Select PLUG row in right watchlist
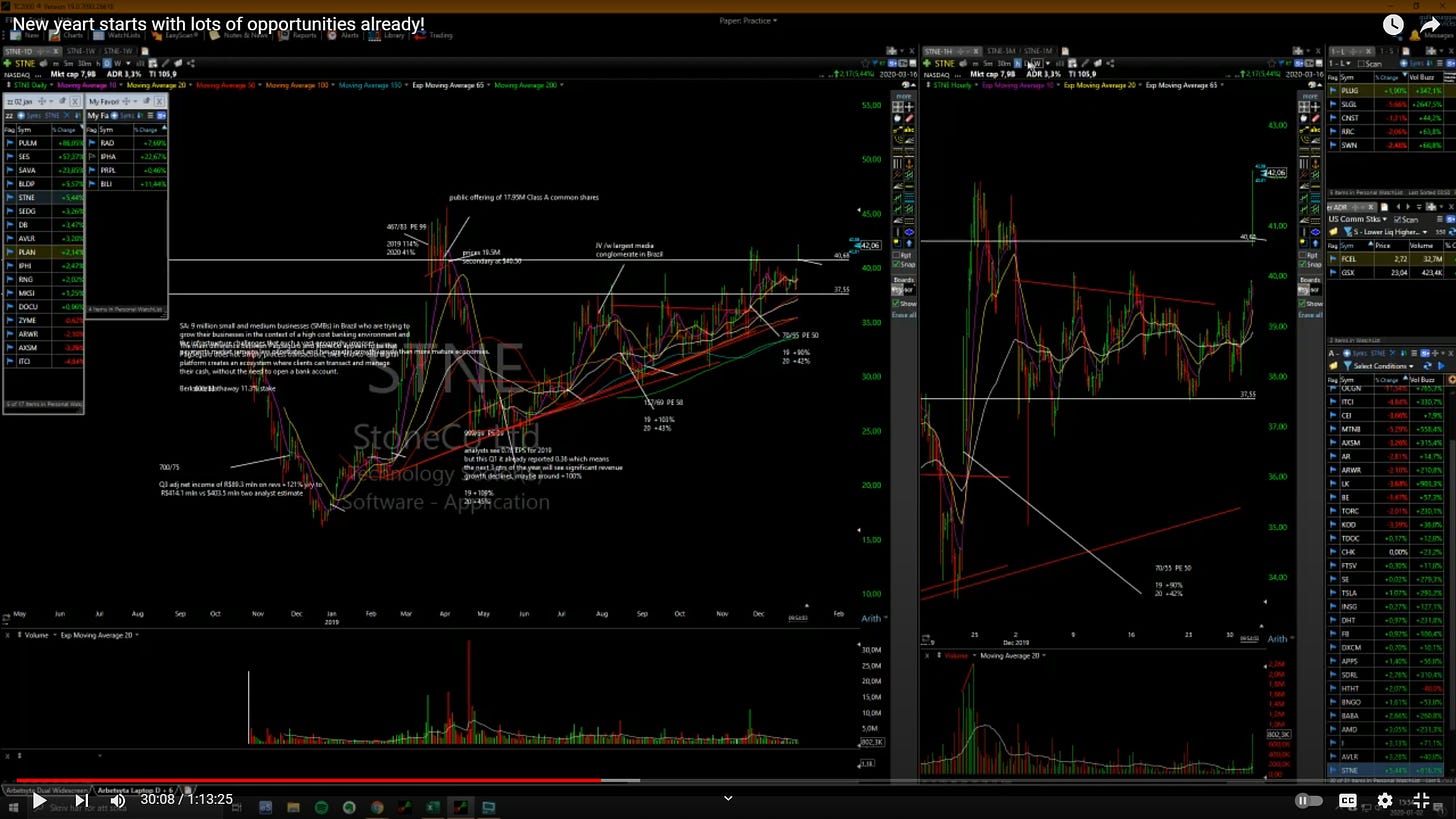The height and width of the screenshot is (819, 1456). point(1390,91)
